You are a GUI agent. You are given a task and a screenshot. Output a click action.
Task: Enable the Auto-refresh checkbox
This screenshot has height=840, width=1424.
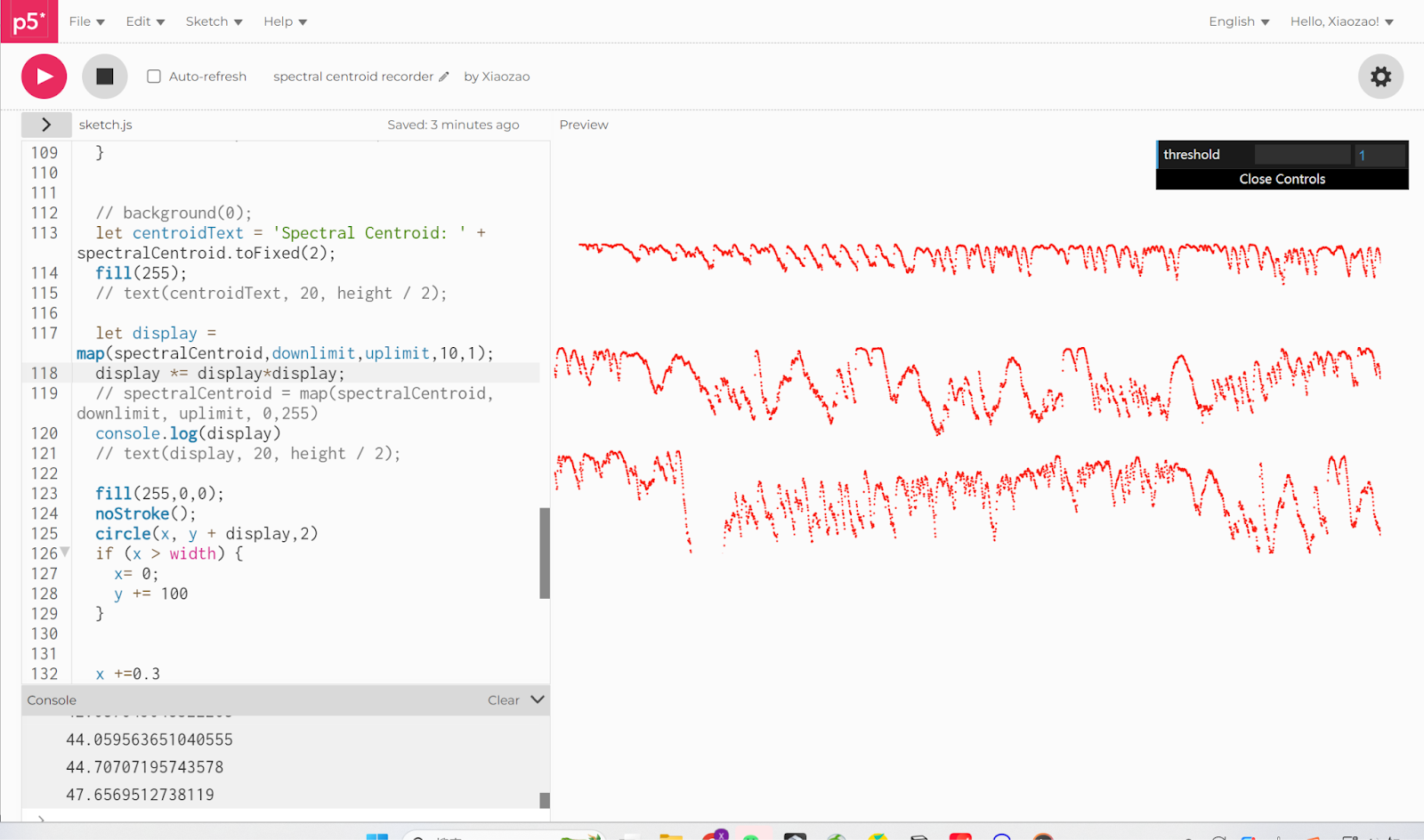point(154,77)
